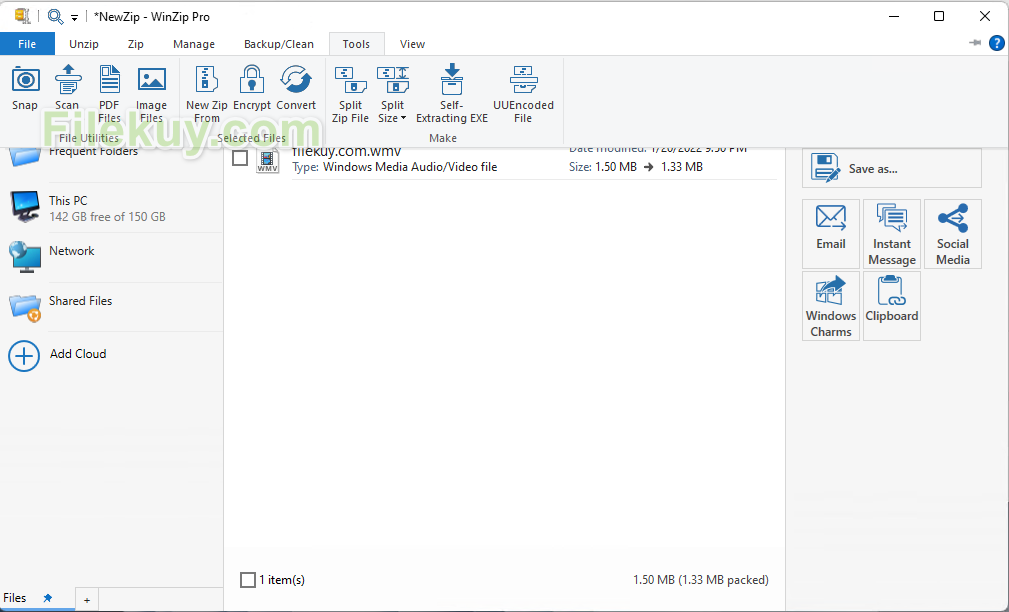Open the quick access toolbar dropdown arrow

click(75, 18)
